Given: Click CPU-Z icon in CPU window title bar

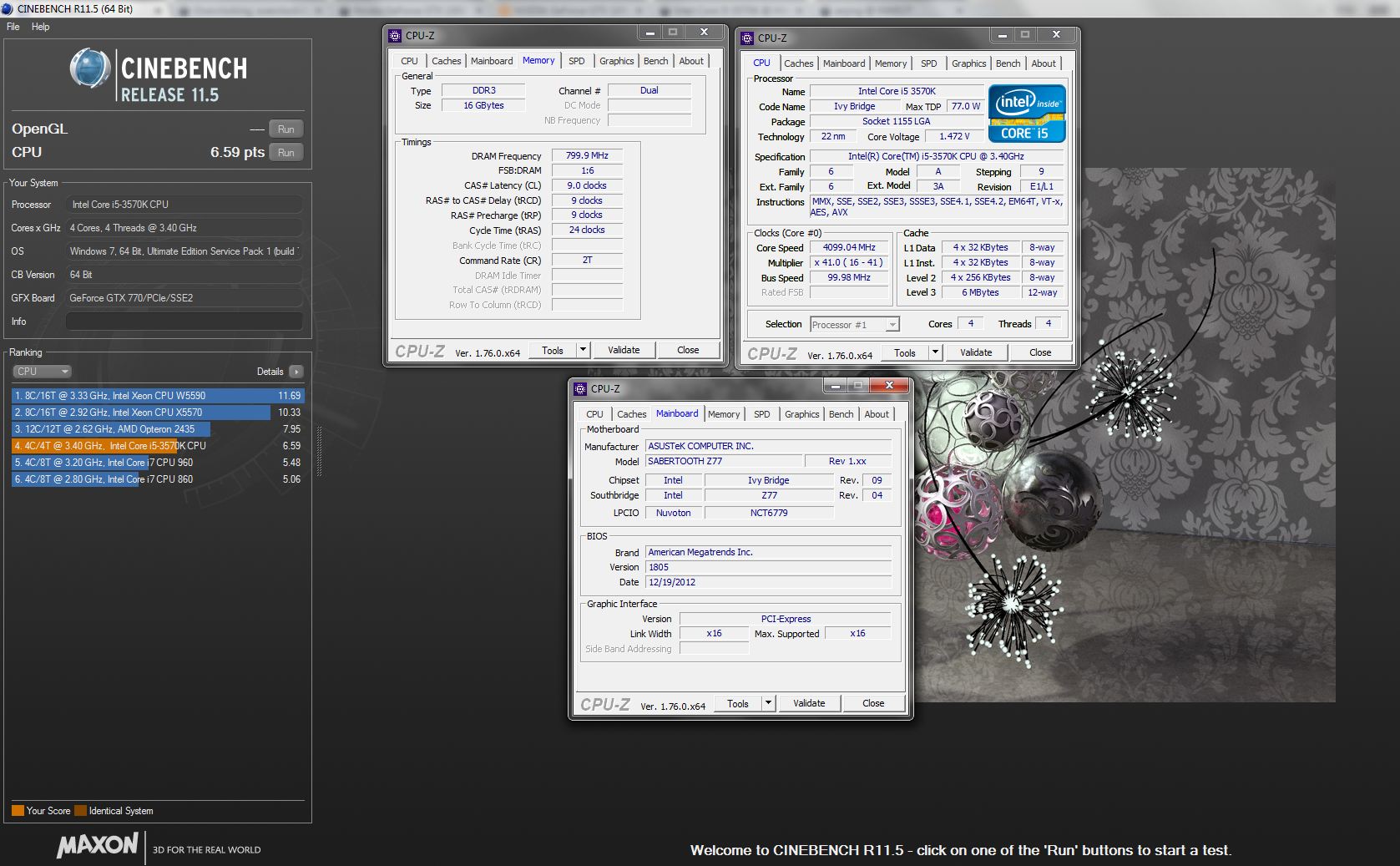Looking at the screenshot, I should [747, 38].
